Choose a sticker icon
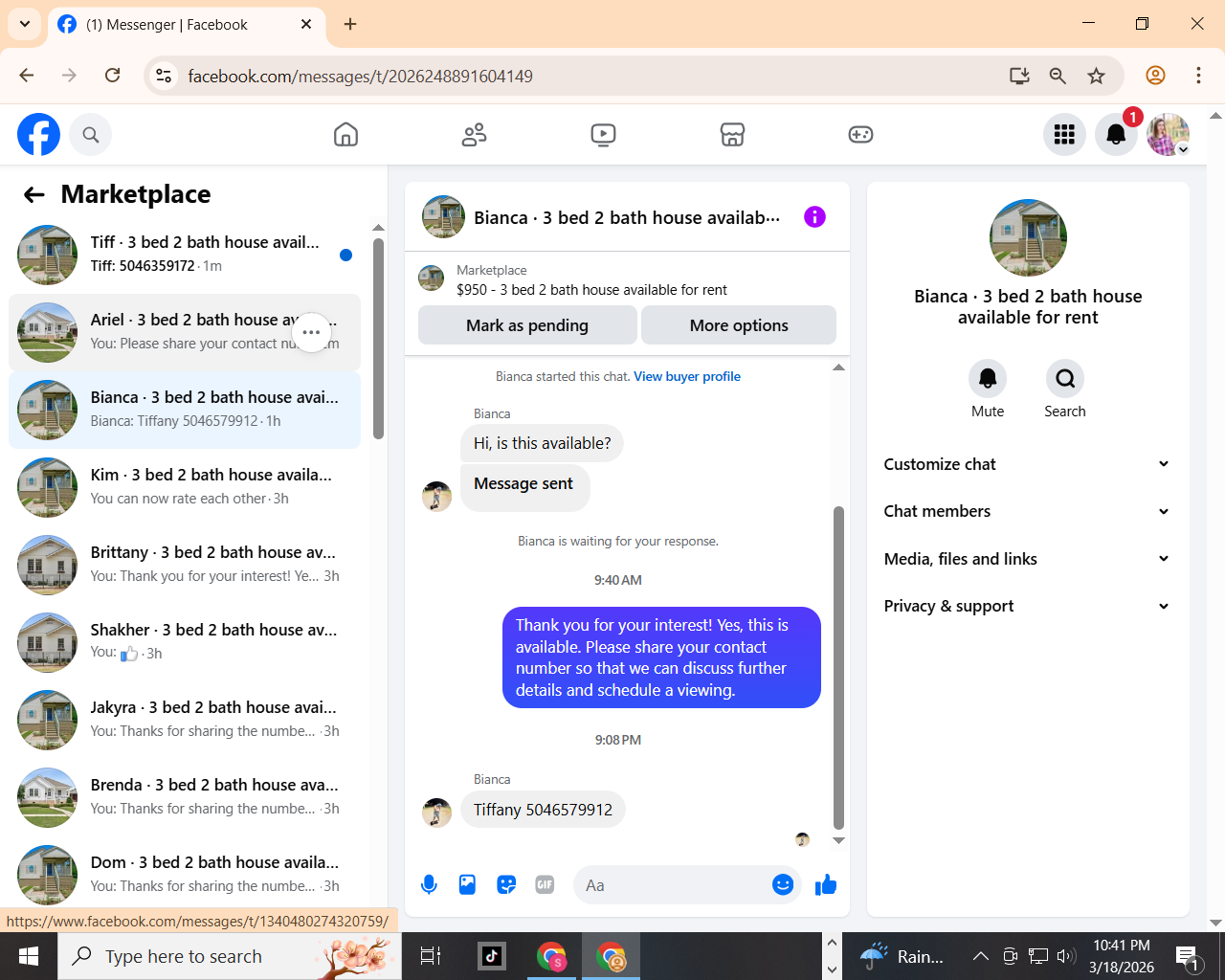This screenshot has width=1225, height=980. pos(506,885)
